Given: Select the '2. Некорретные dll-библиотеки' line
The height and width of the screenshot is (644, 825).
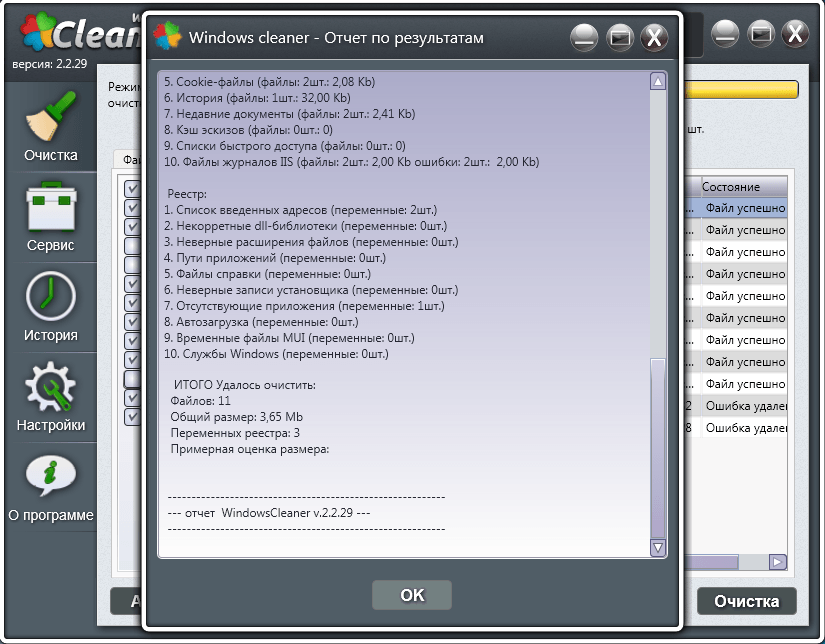Looking at the screenshot, I should (305, 226).
